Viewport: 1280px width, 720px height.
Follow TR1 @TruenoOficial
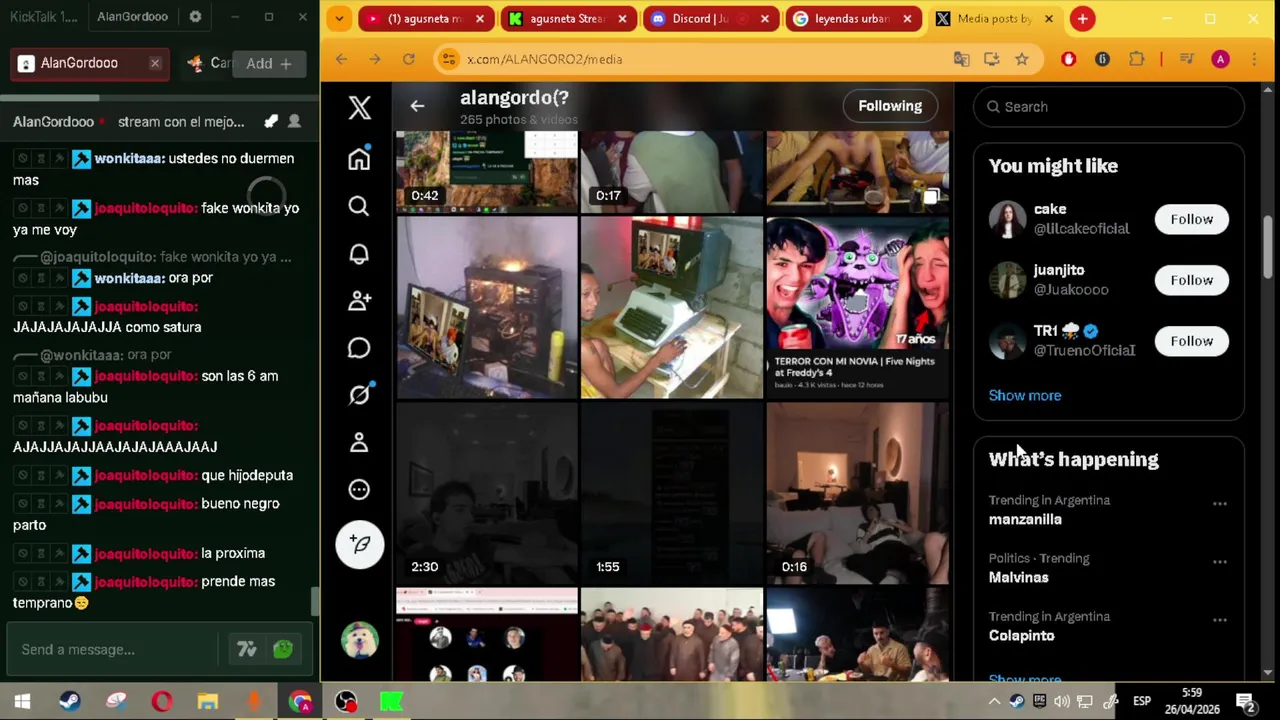click(x=1191, y=341)
